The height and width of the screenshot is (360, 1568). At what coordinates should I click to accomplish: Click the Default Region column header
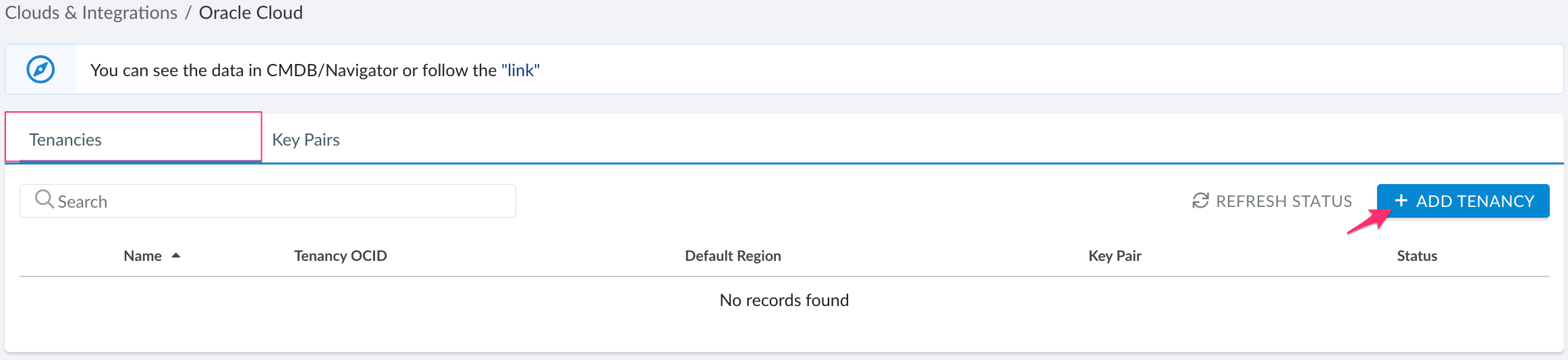point(733,256)
